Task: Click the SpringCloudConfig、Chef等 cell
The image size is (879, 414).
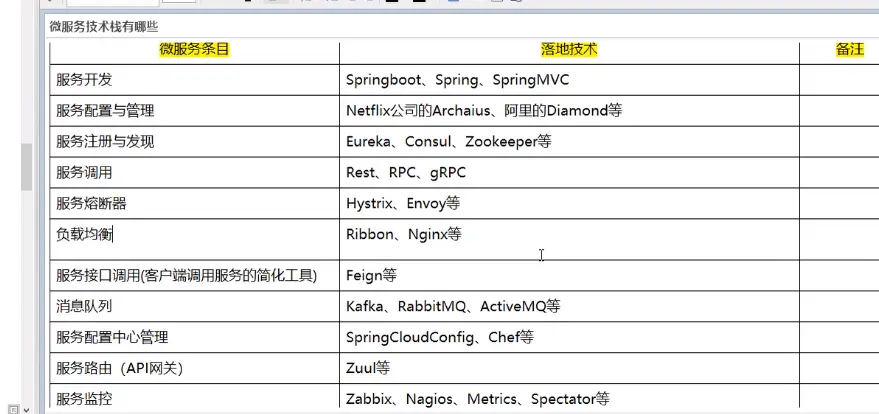Action: pyautogui.click(x=569, y=337)
